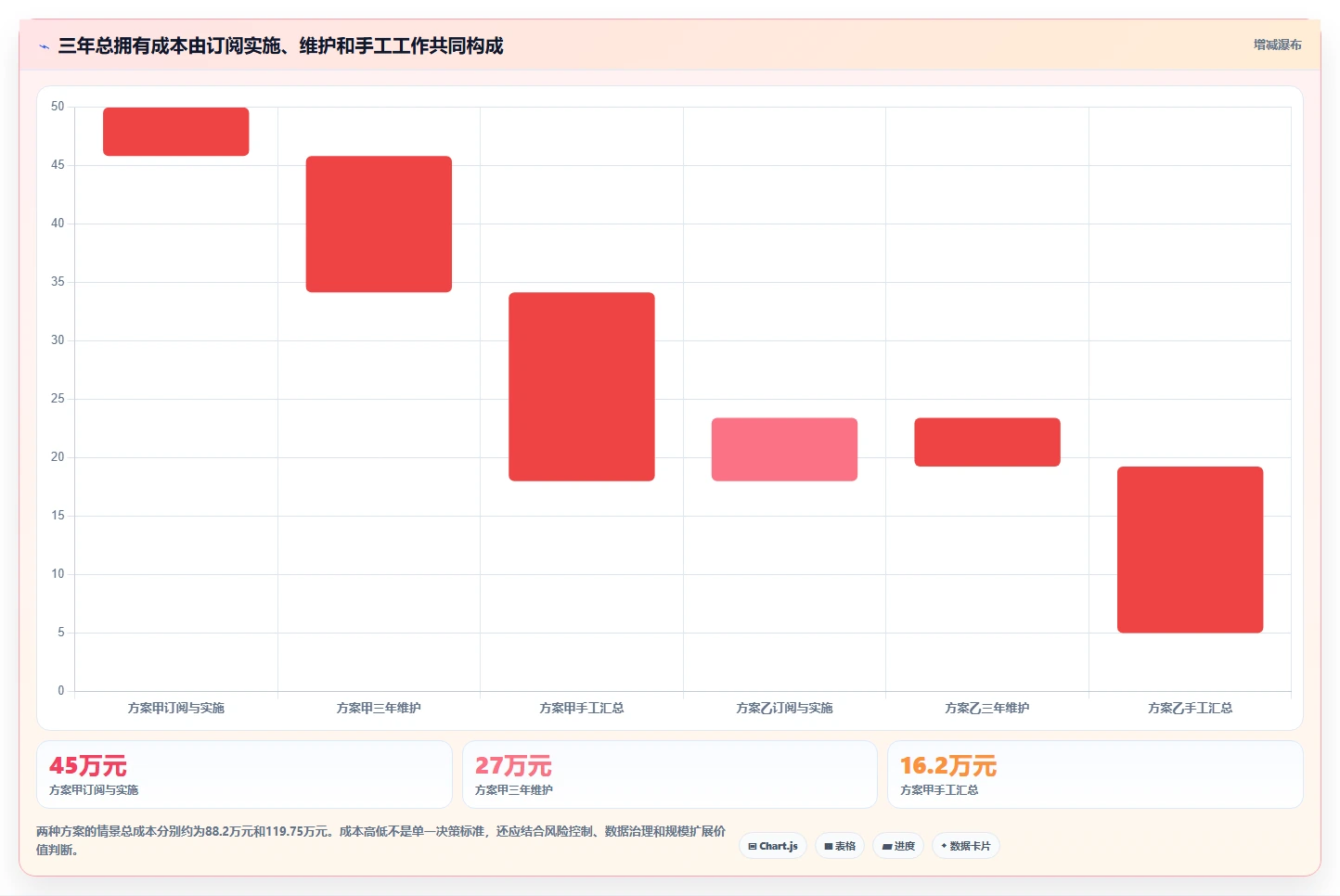Click the 方案甲手工汇总 bar
Viewport: 1340px width, 896px height.
pos(582,387)
